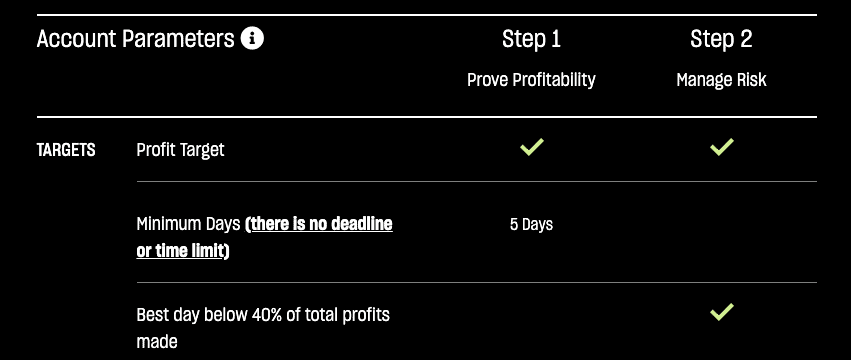Select the Step 1 column heading
851x360 pixels.
point(531,39)
